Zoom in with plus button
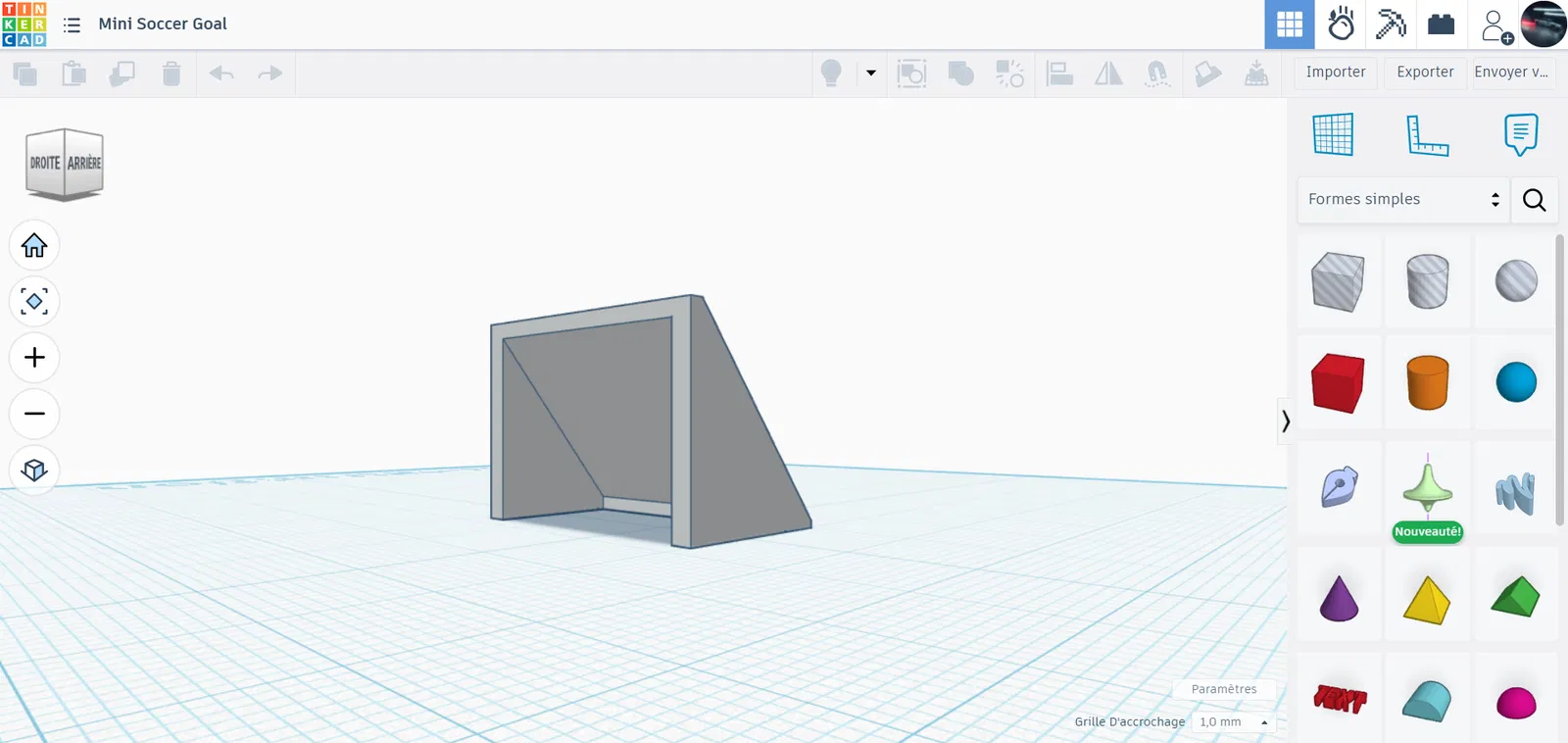Viewport: 1568px width, 743px height. coord(34,357)
